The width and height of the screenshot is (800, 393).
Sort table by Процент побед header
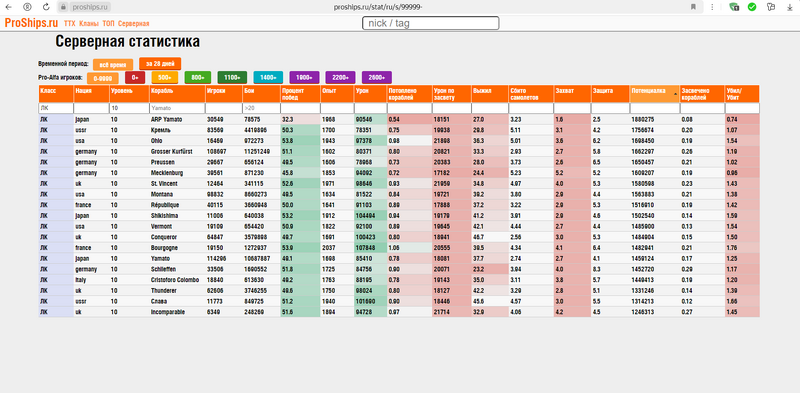click(300, 94)
